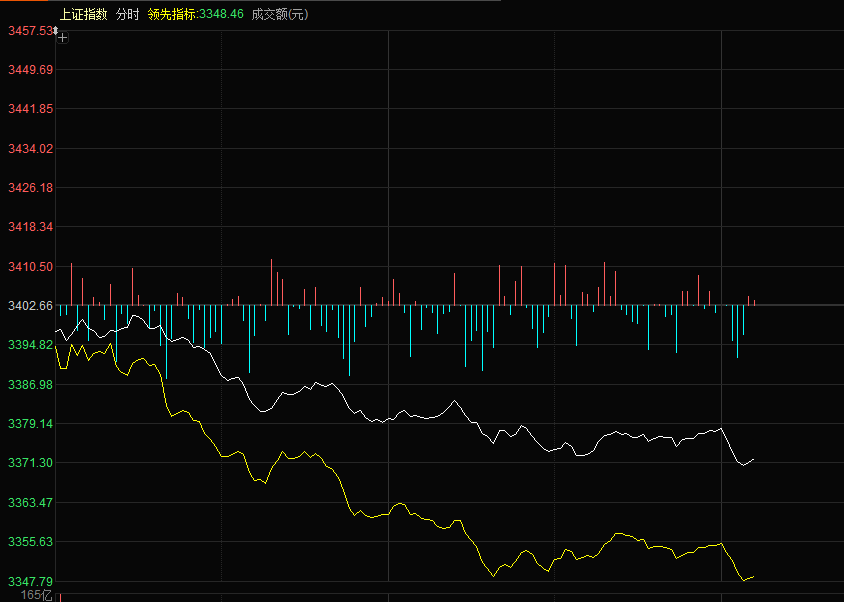Click the 上证指数 title label
Image resolution: width=844 pixels, height=602 pixels.
83,15
